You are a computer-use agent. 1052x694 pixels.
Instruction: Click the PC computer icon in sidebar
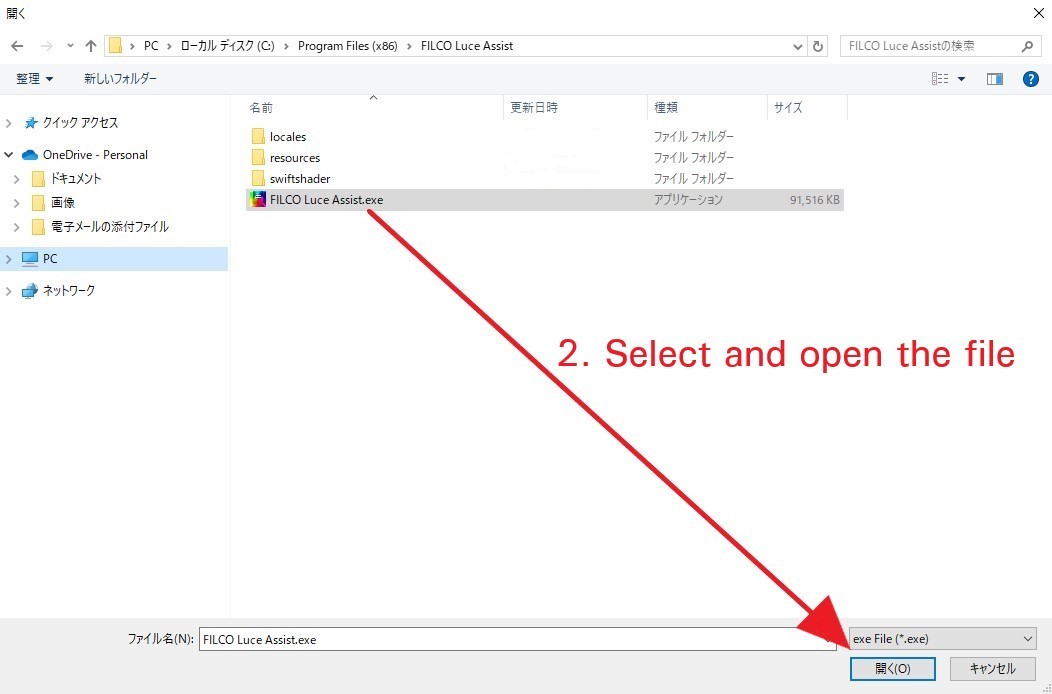[x=30, y=259]
